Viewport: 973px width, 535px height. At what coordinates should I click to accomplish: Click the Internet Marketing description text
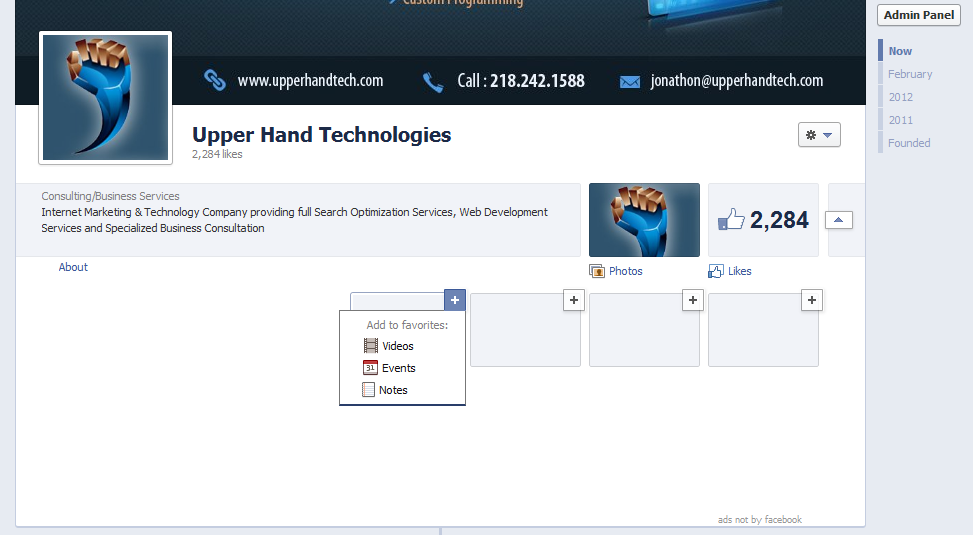point(294,220)
